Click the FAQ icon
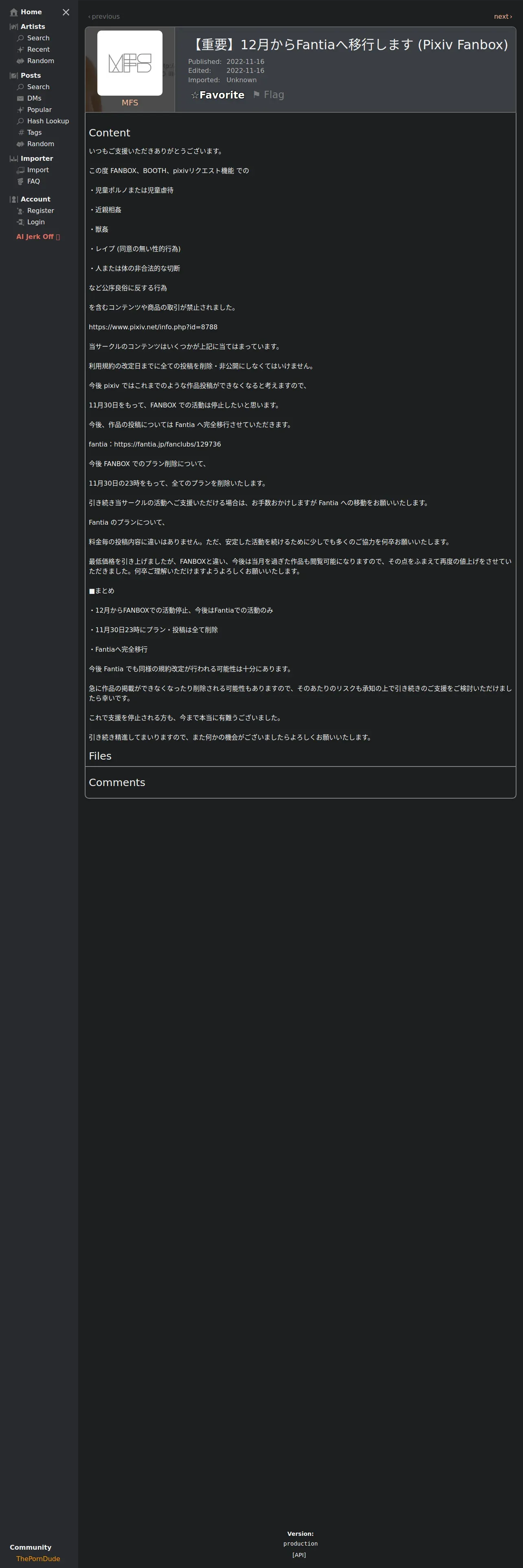The height and width of the screenshot is (1568, 523). click(x=20, y=182)
